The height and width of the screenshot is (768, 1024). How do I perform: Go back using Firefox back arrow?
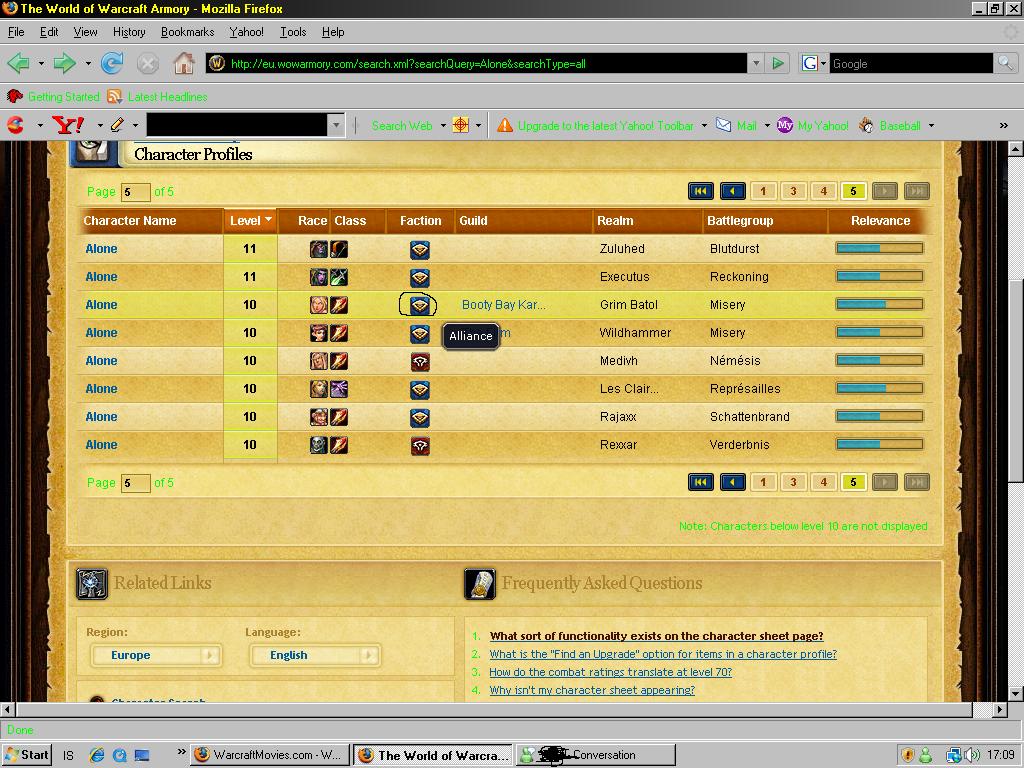click(18, 63)
